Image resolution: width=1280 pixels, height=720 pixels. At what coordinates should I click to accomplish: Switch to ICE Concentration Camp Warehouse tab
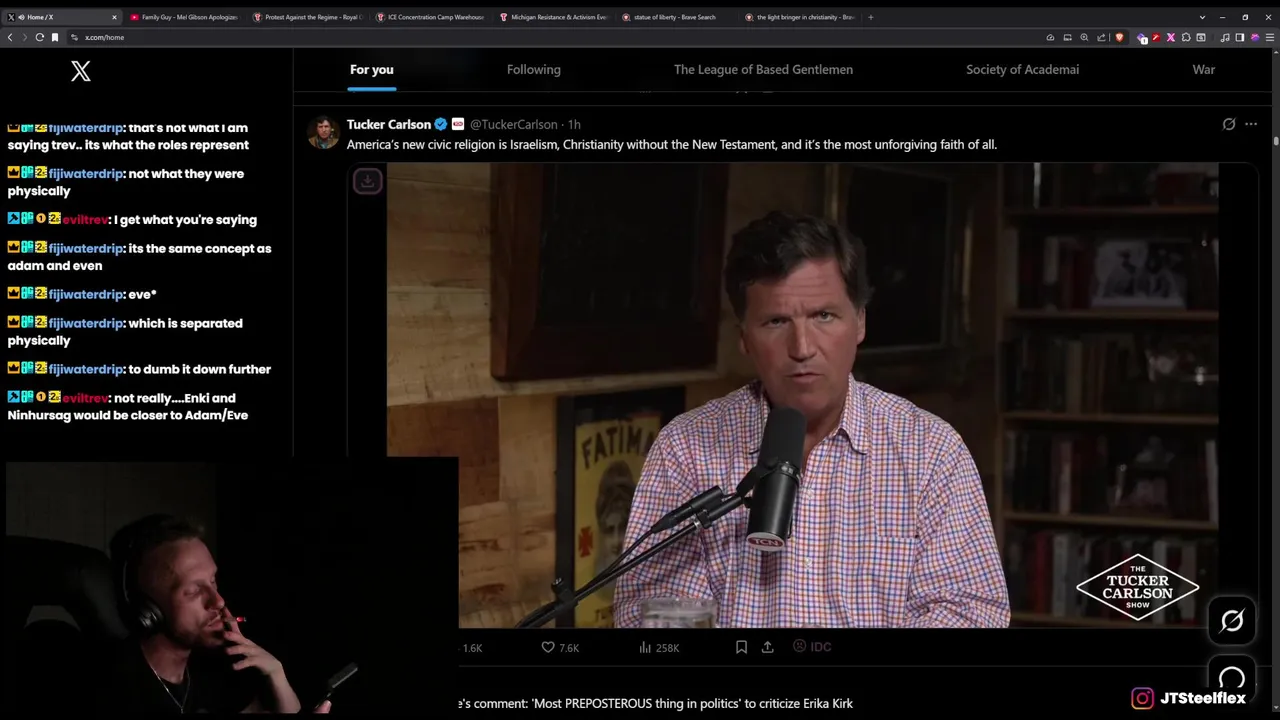click(x=430, y=17)
